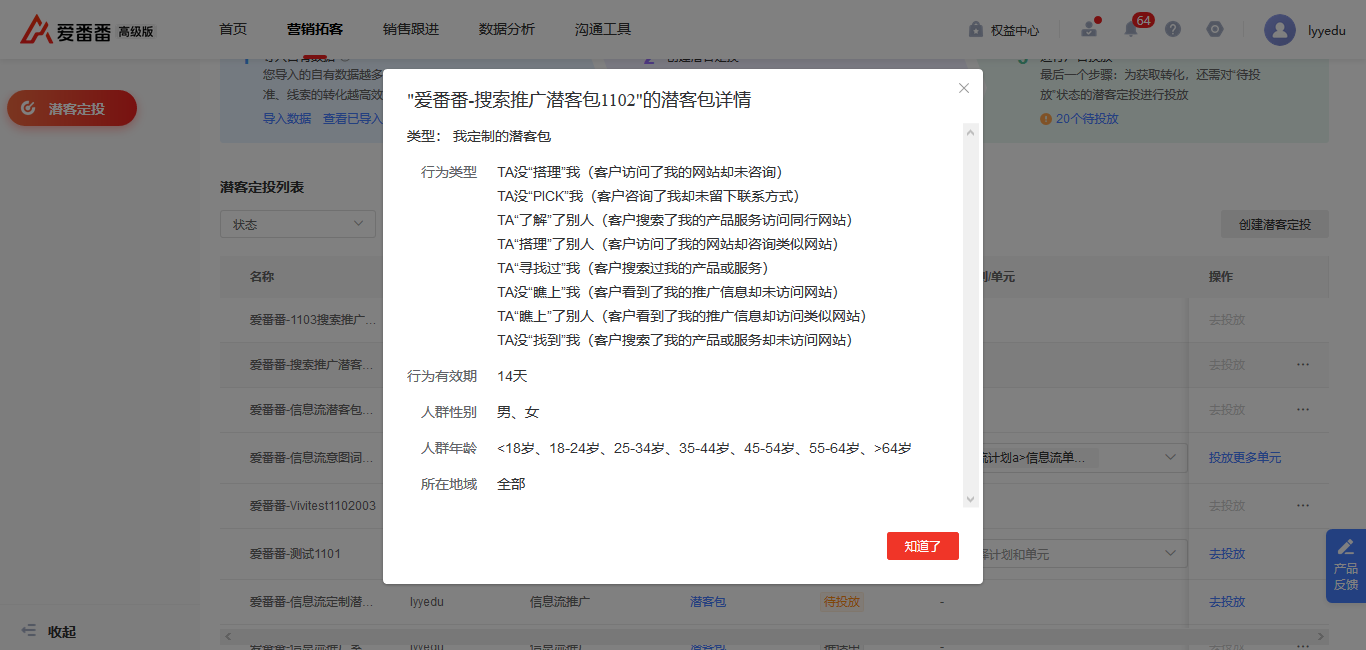This screenshot has height=650, width=1366.
Task: Click the user avatar icon
Action: pos(1280,30)
